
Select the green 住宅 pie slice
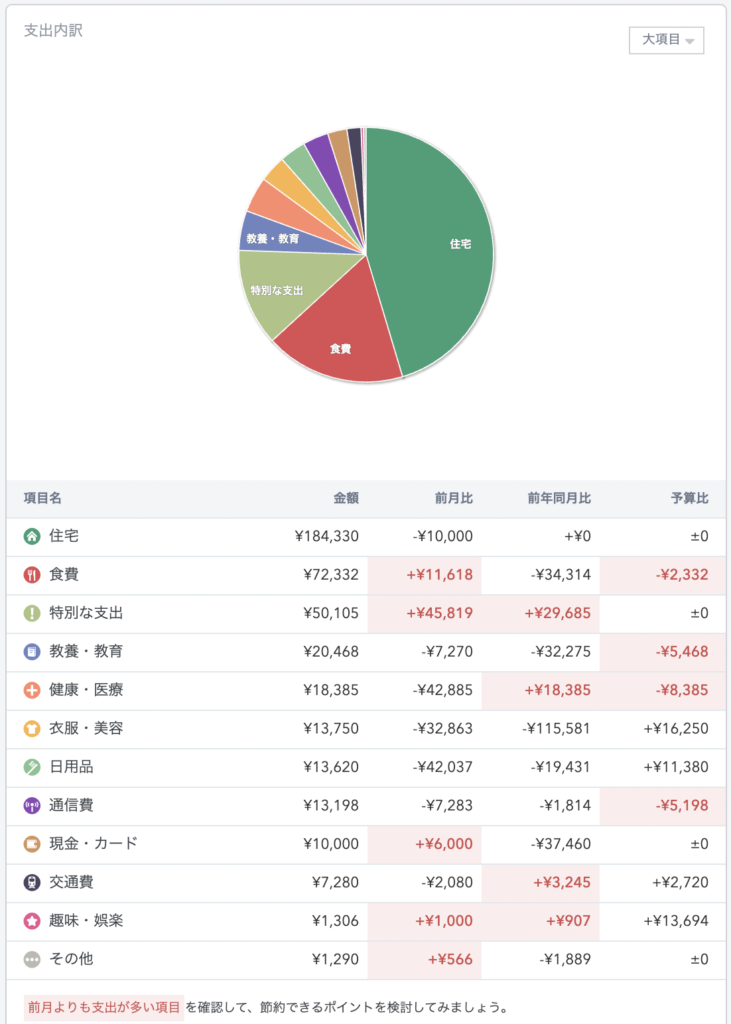point(440,250)
